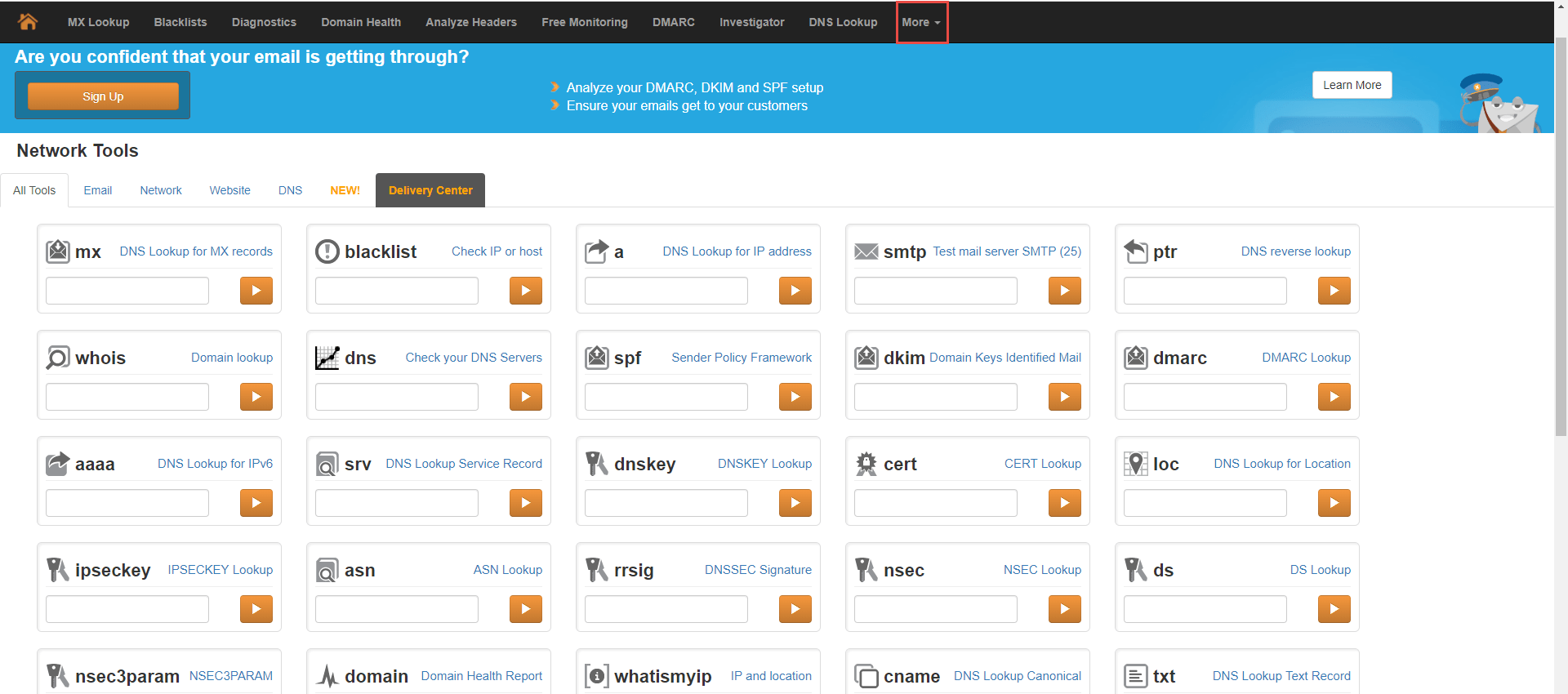Click the asn input field
1568x694 pixels.
click(x=397, y=609)
